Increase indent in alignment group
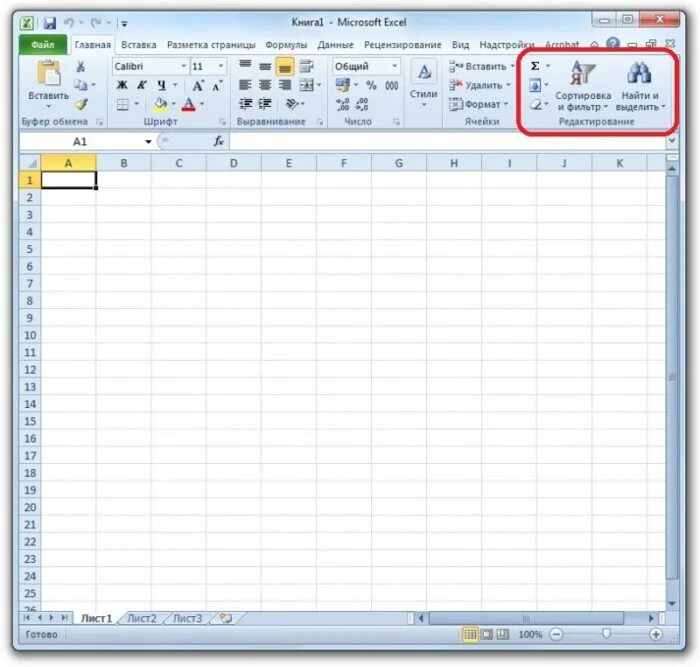The width and height of the screenshot is (700, 667). coord(265,104)
